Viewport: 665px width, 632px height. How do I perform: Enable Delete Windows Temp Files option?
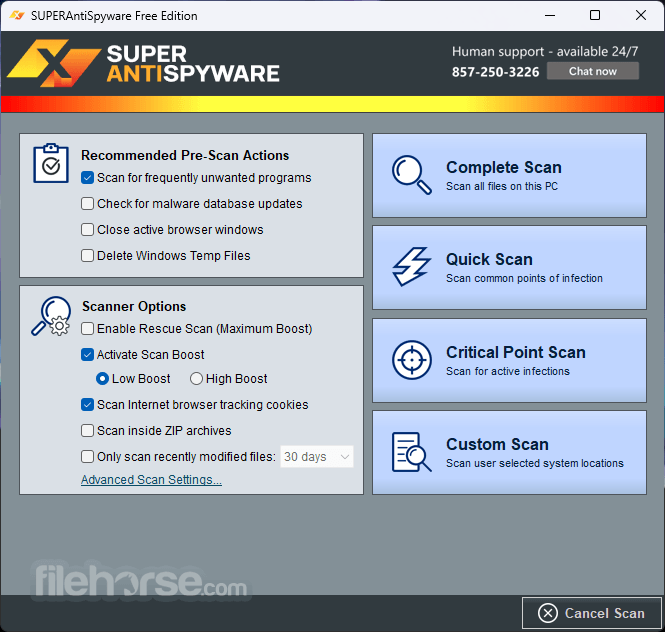click(87, 256)
